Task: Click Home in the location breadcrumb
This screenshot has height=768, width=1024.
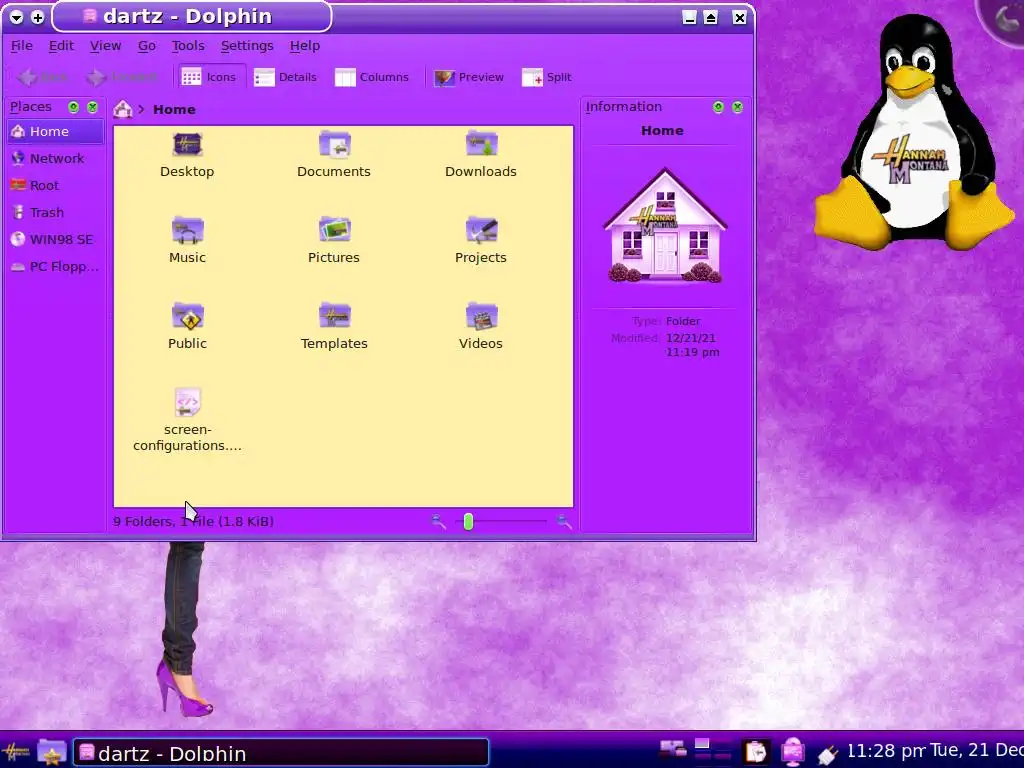Action: 174,109
